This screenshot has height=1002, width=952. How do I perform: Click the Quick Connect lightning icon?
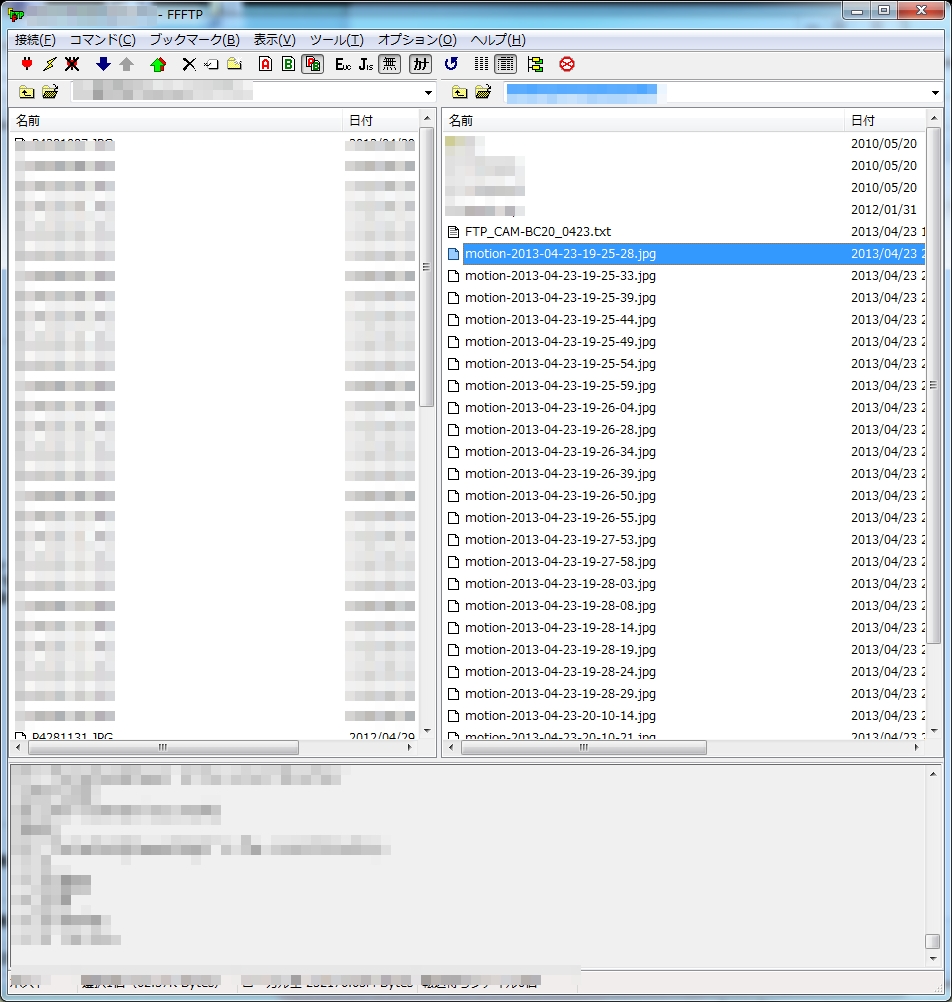49,64
